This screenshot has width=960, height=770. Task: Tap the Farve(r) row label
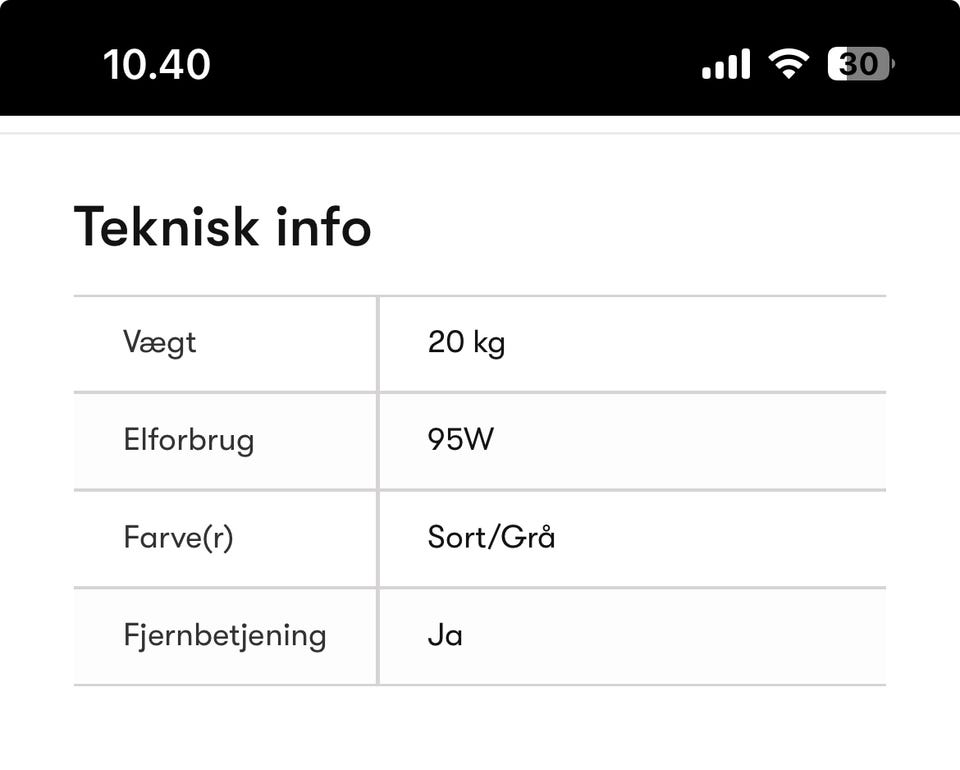pyautogui.click(x=178, y=538)
